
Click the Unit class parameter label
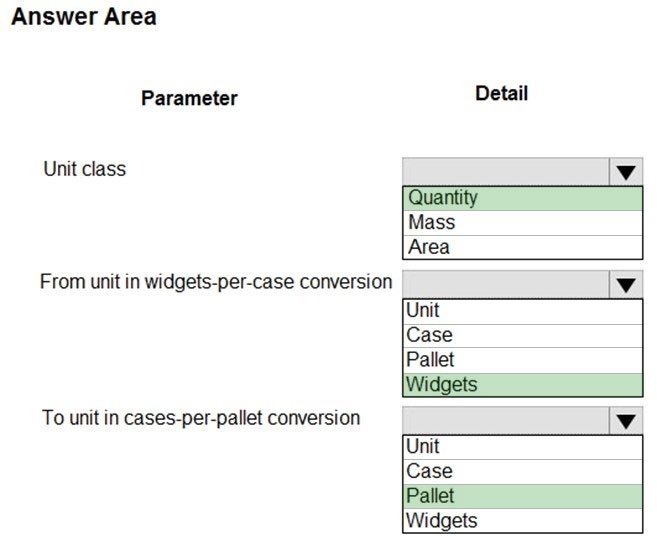click(x=85, y=169)
